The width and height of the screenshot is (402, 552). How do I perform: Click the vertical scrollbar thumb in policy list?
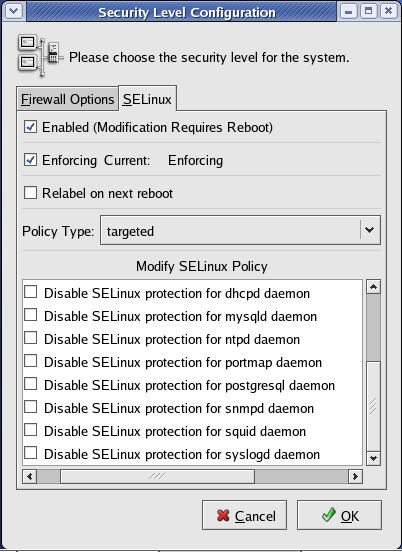[x=373, y=406]
